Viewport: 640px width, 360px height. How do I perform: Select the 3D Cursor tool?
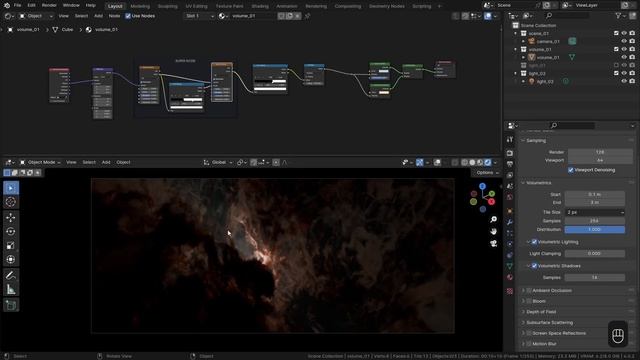(x=11, y=202)
